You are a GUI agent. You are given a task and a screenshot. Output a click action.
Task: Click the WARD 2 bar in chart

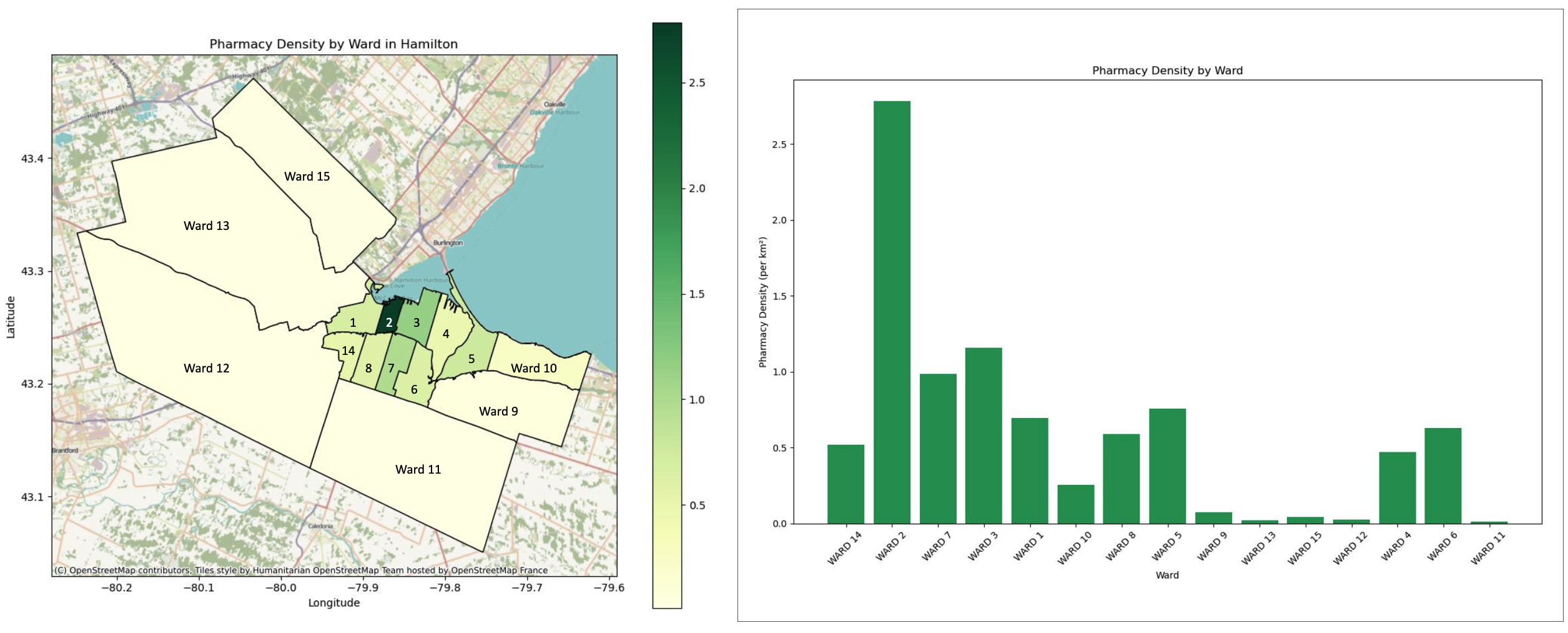[892, 312]
